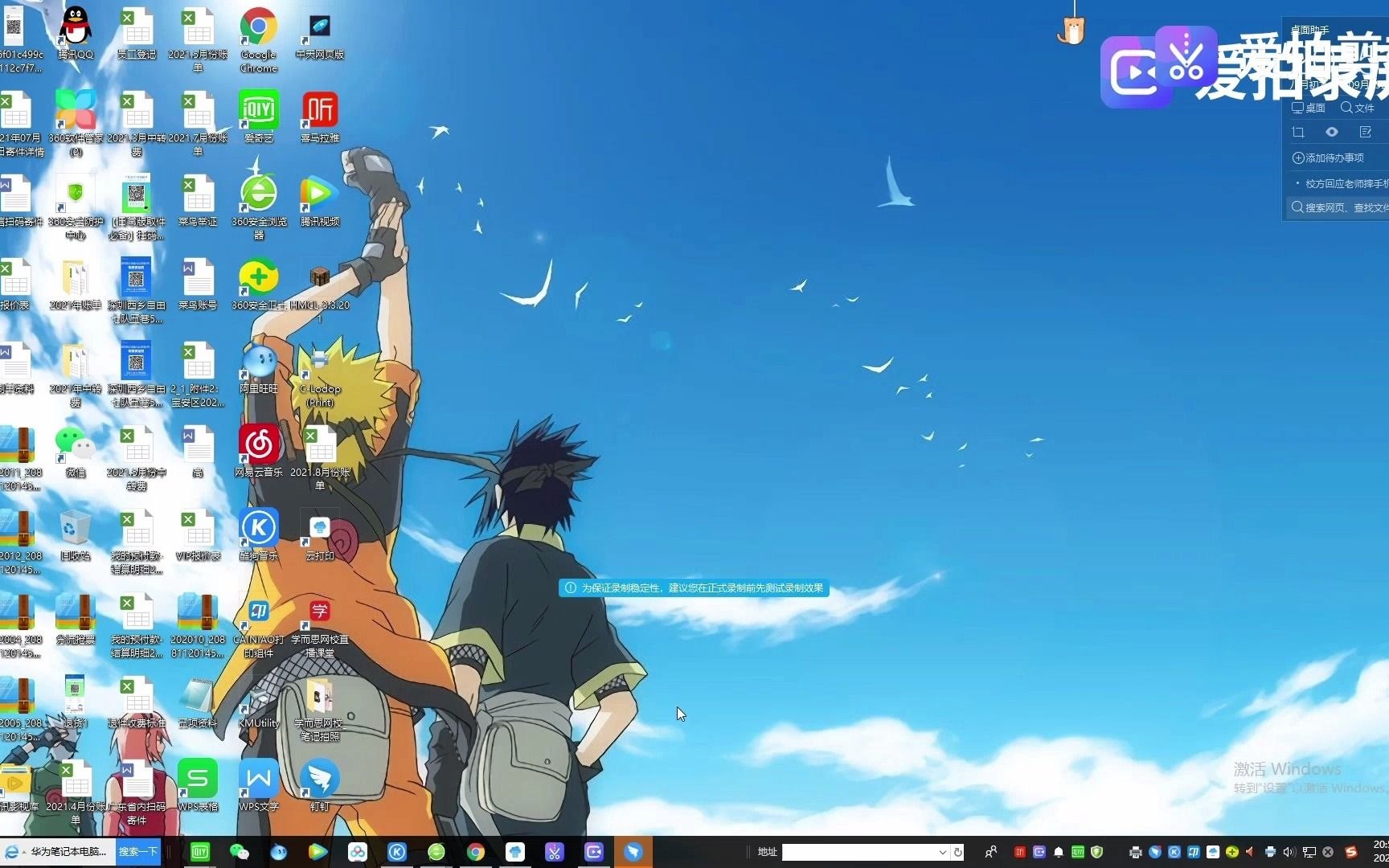Open the 360安全卫士 desktop shortcut
This screenshot has height=868, width=1389.
click(258, 285)
